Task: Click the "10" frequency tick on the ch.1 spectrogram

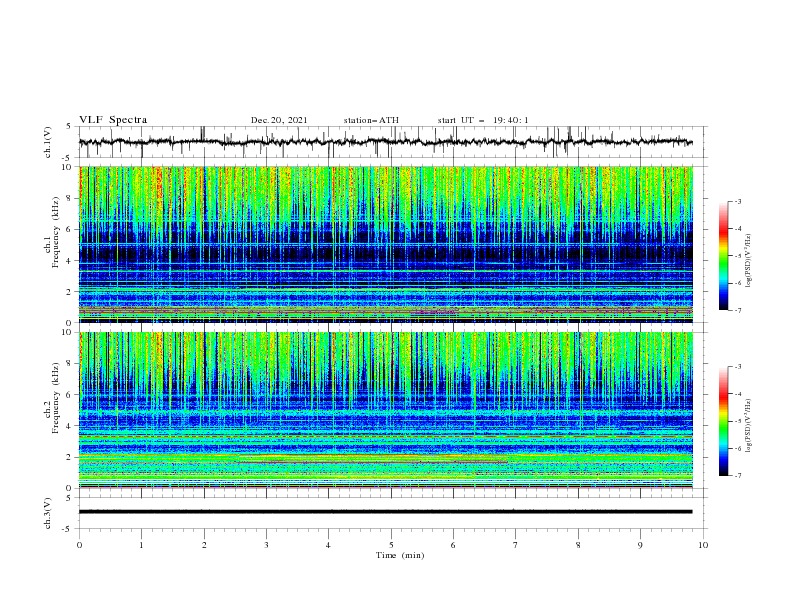Action: (68, 167)
